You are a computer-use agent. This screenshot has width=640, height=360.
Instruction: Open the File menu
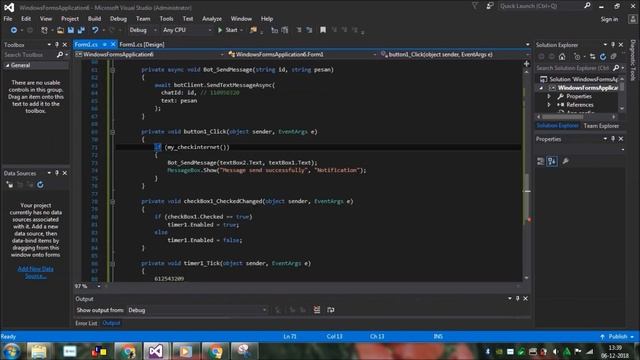tap(8, 19)
